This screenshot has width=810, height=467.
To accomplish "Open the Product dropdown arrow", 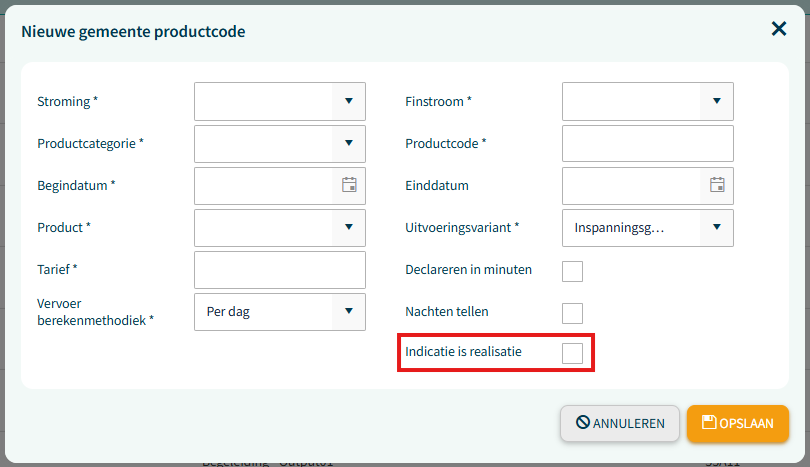I will point(349,227).
